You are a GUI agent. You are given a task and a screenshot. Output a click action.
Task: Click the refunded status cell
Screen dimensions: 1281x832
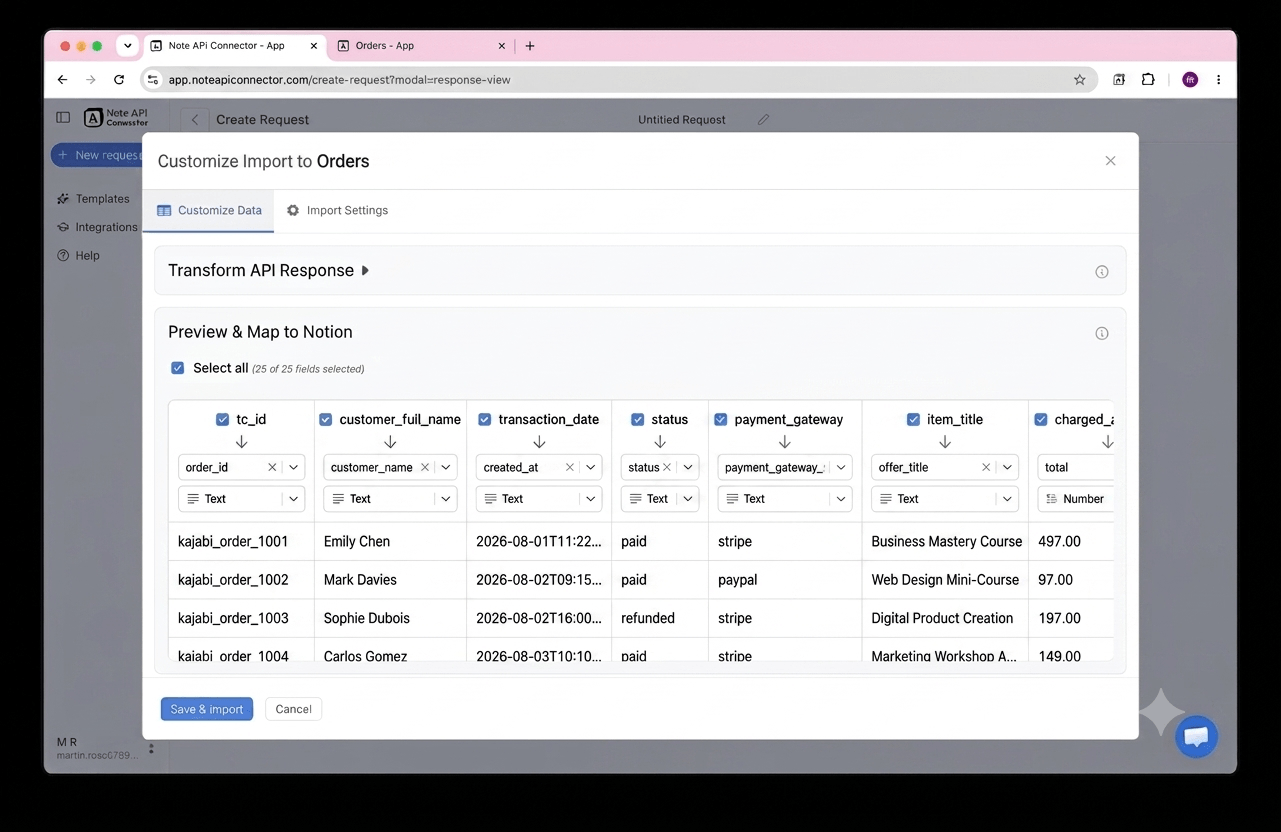660,618
